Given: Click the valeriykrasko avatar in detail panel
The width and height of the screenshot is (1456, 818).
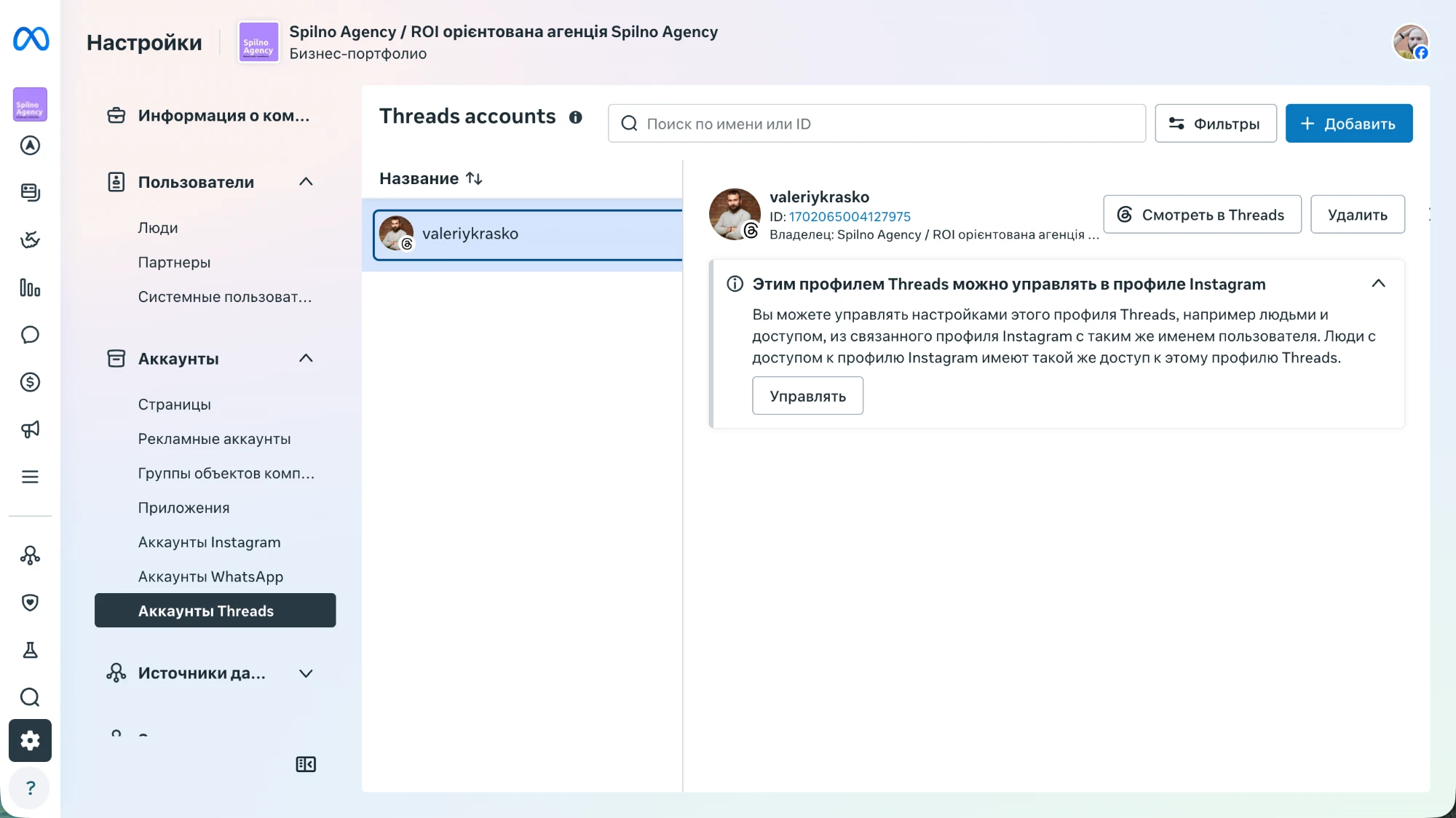Looking at the screenshot, I should (x=735, y=215).
